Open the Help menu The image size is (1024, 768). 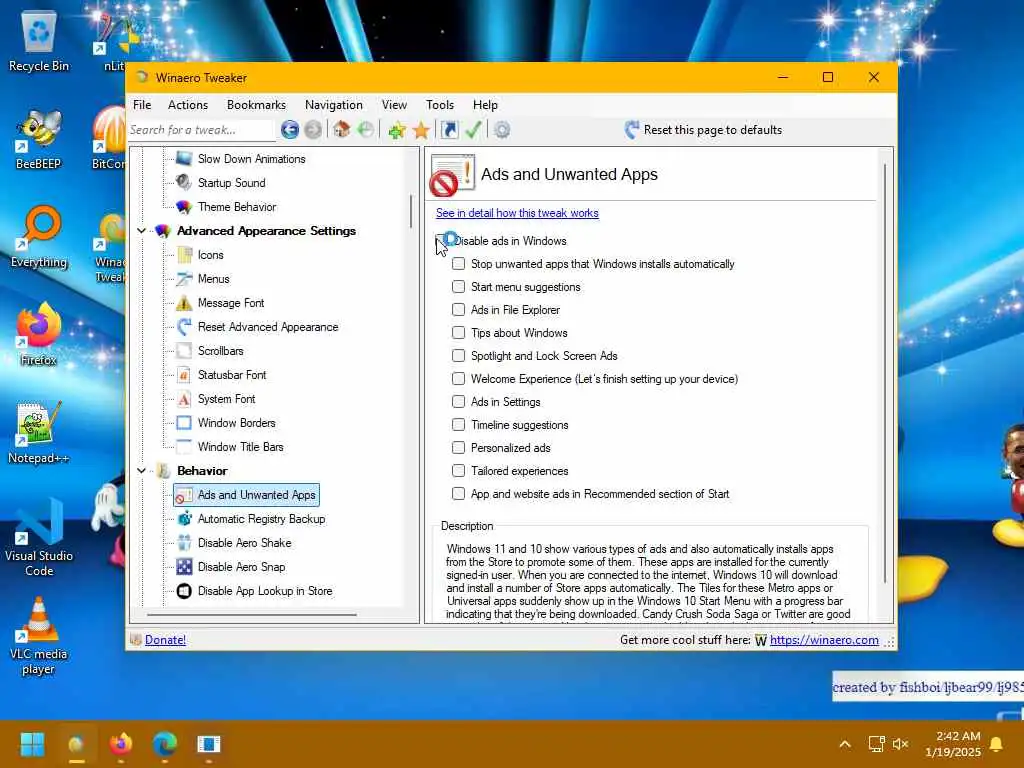pos(485,105)
